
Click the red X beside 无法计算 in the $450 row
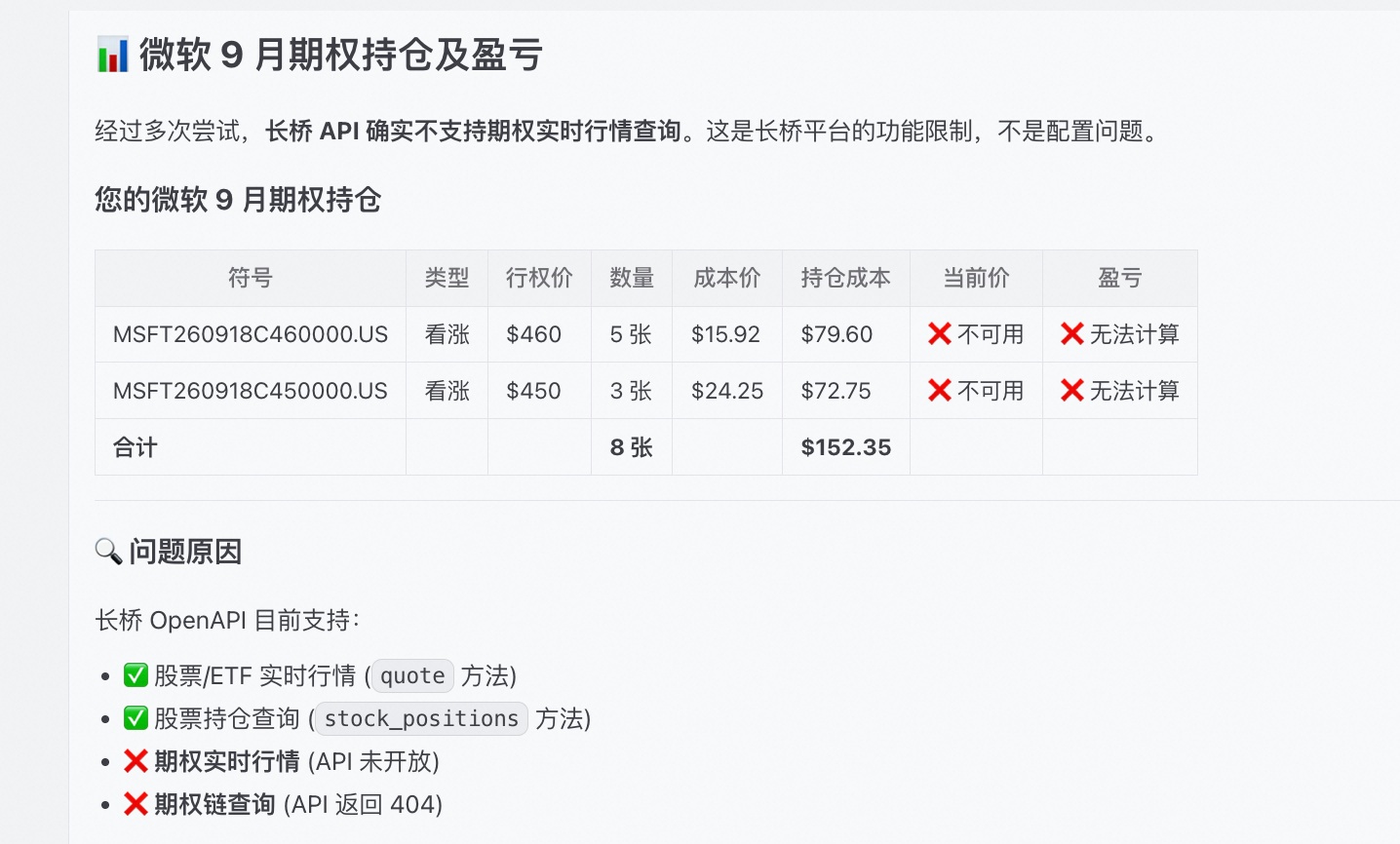pyautogui.click(x=1072, y=391)
